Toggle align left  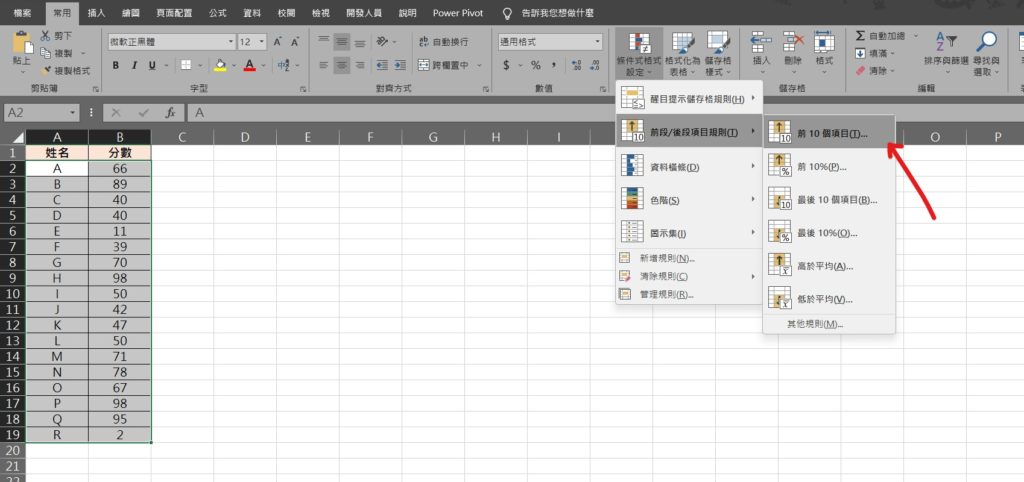pos(323,65)
